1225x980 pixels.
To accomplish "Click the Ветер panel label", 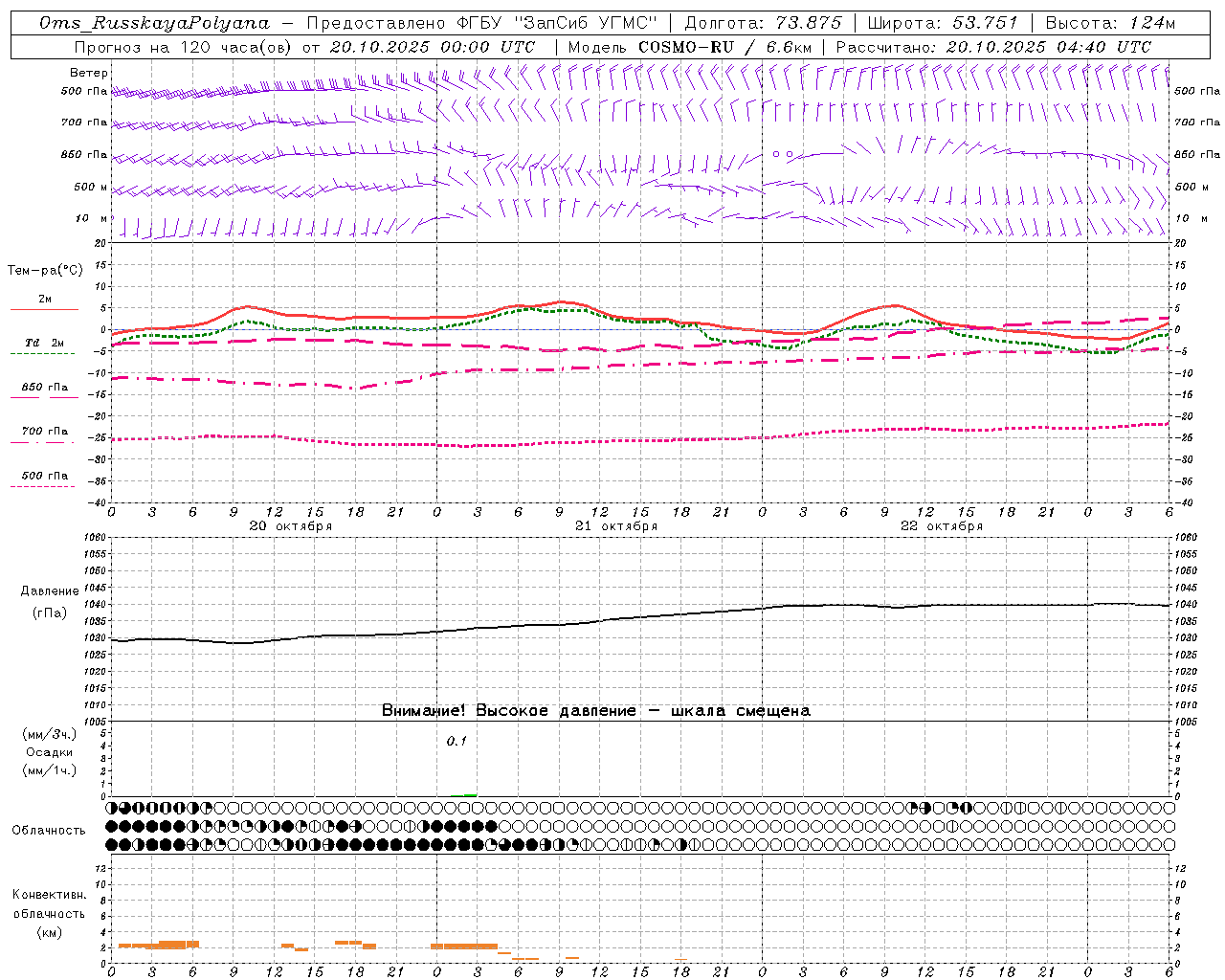I will coord(89,73).
